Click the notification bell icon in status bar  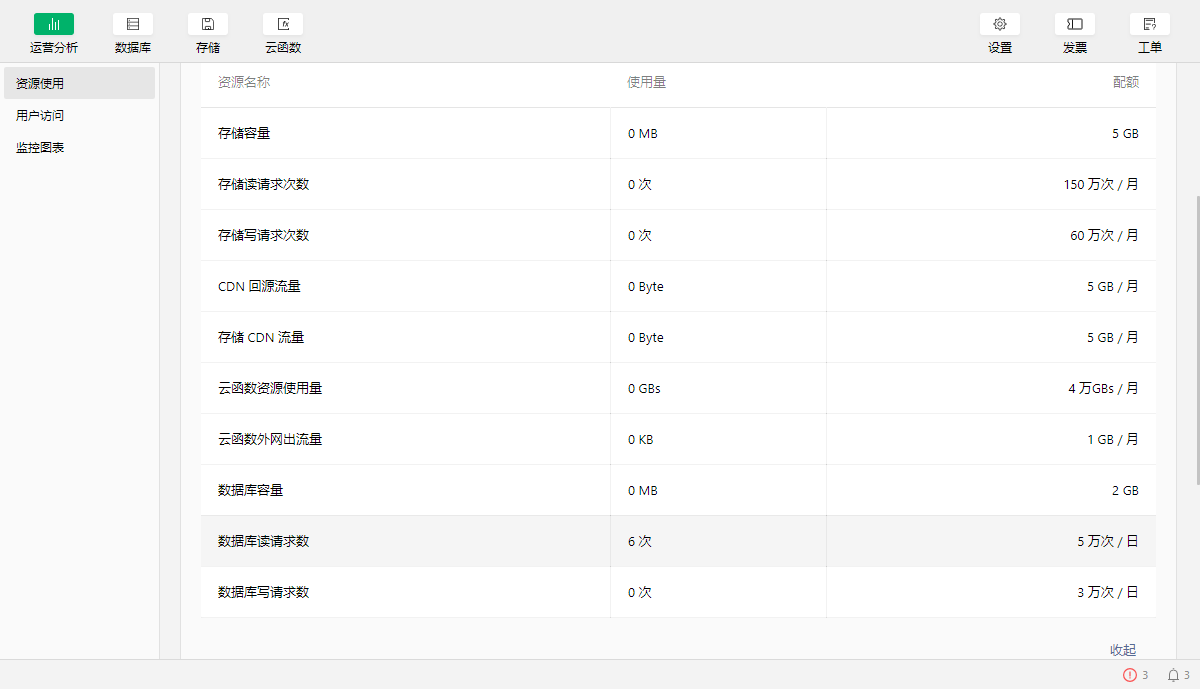(x=1173, y=675)
